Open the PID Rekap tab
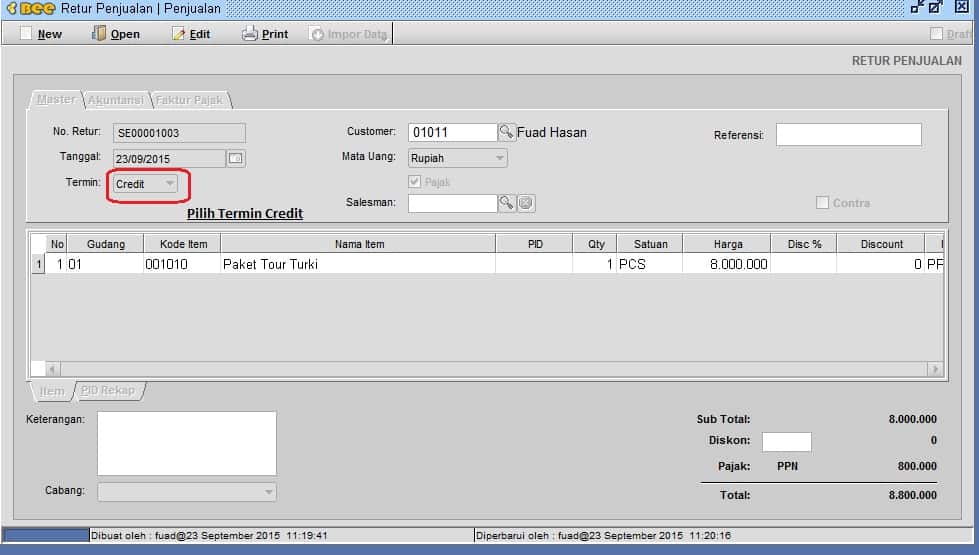The image size is (979, 555). (x=108, y=391)
